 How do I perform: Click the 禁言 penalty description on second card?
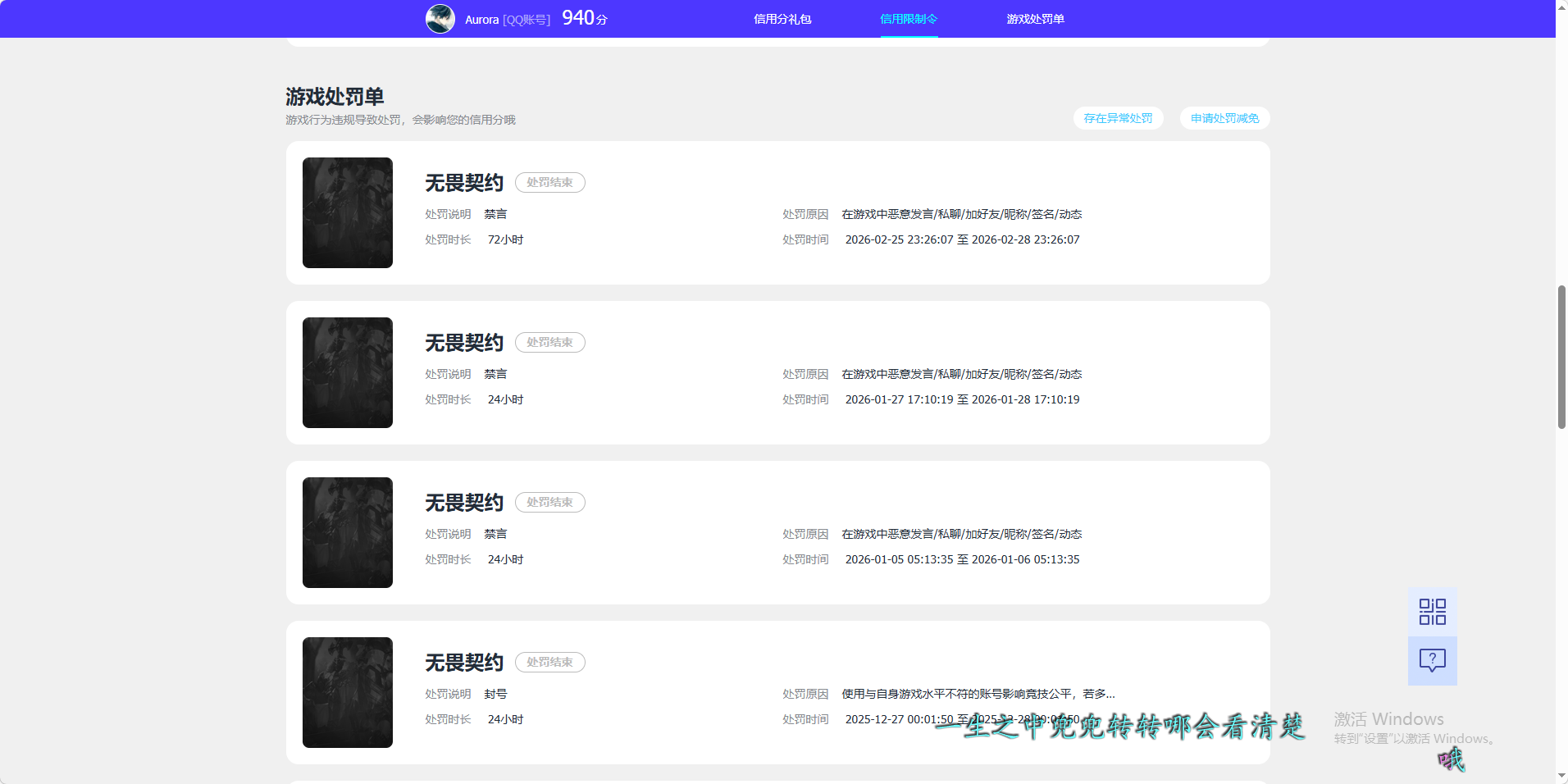[x=495, y=373]
